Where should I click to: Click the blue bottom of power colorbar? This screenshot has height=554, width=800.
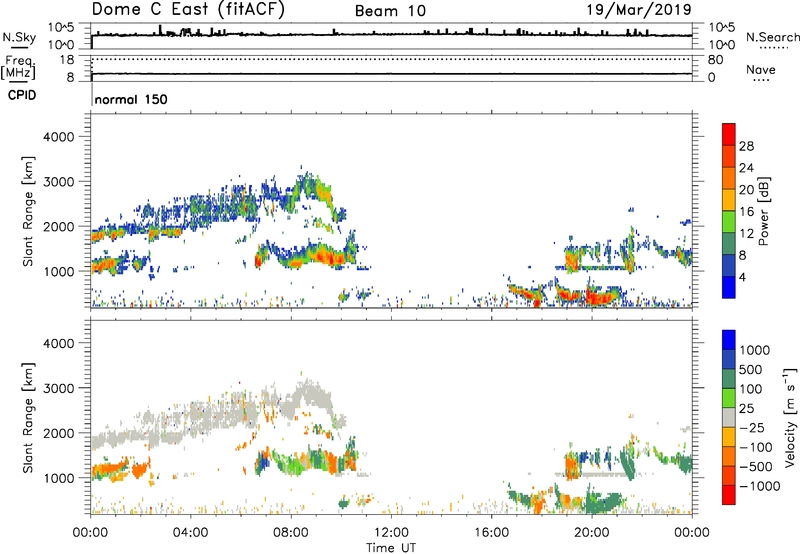tap(729, 287)
